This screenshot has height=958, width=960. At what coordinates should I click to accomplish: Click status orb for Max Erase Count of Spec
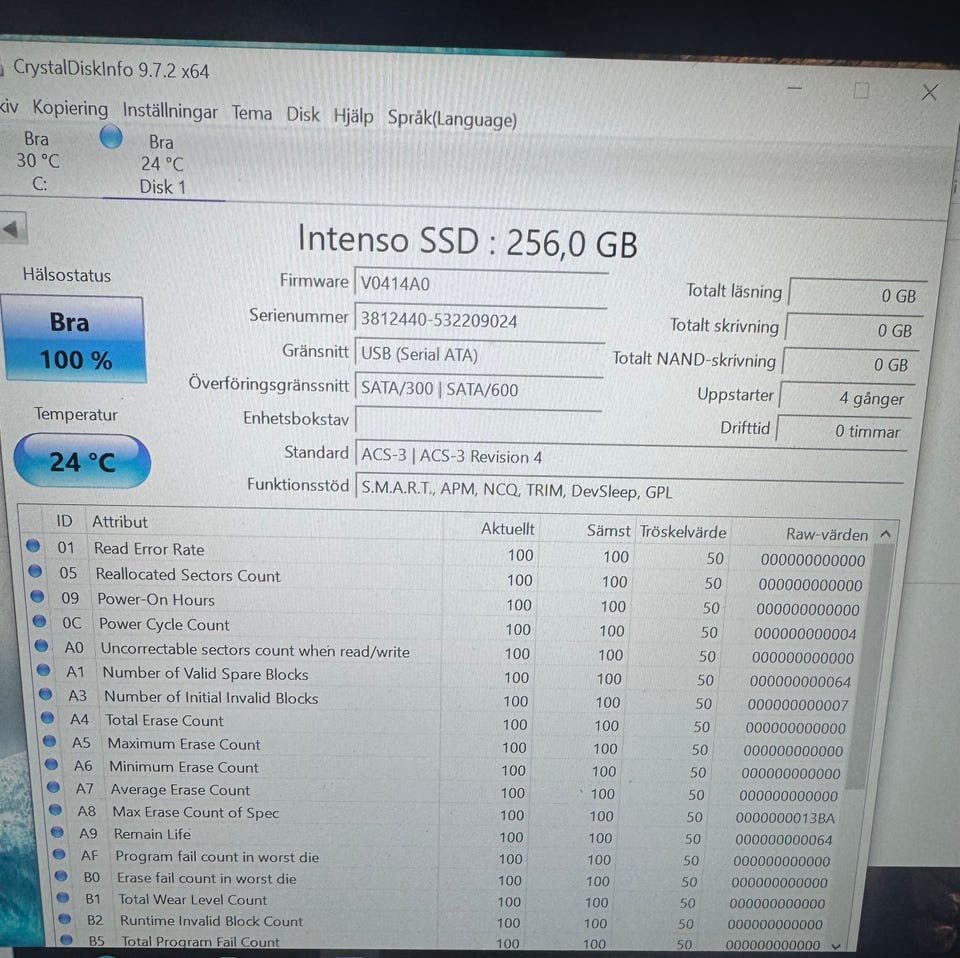click(56, 809)
